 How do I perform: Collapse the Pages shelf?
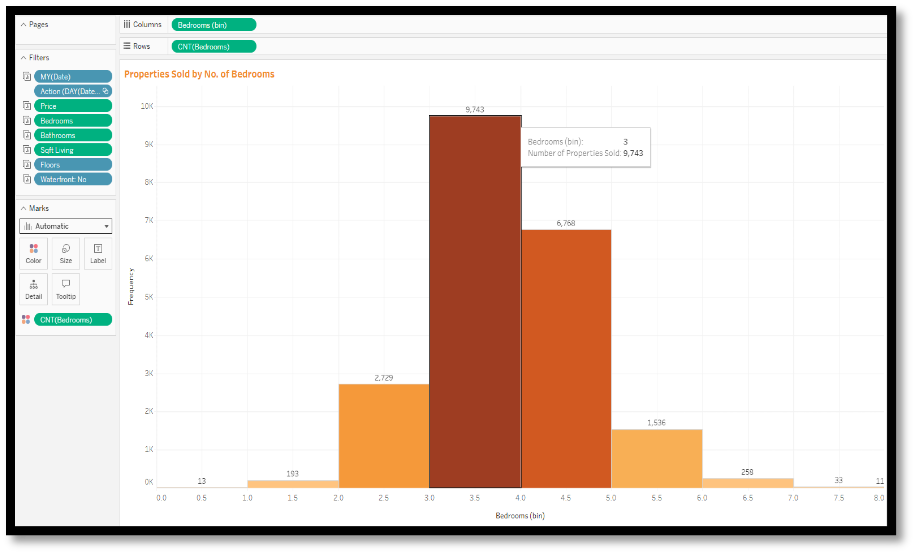tap(24, 24)
